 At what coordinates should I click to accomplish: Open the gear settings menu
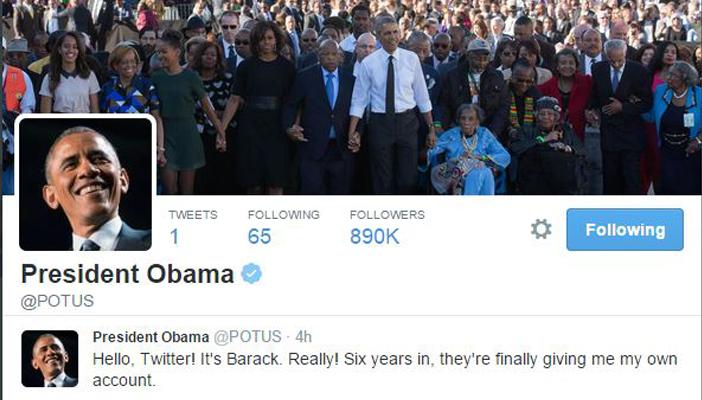541,229
